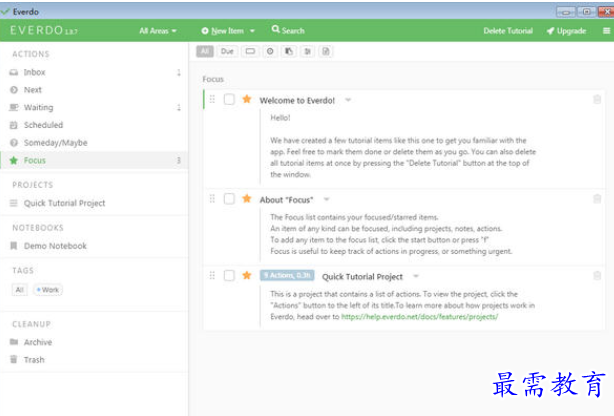Click the Quick Tutorial Project item title
This screenshot has width=614, height=416.
point(362,277)
